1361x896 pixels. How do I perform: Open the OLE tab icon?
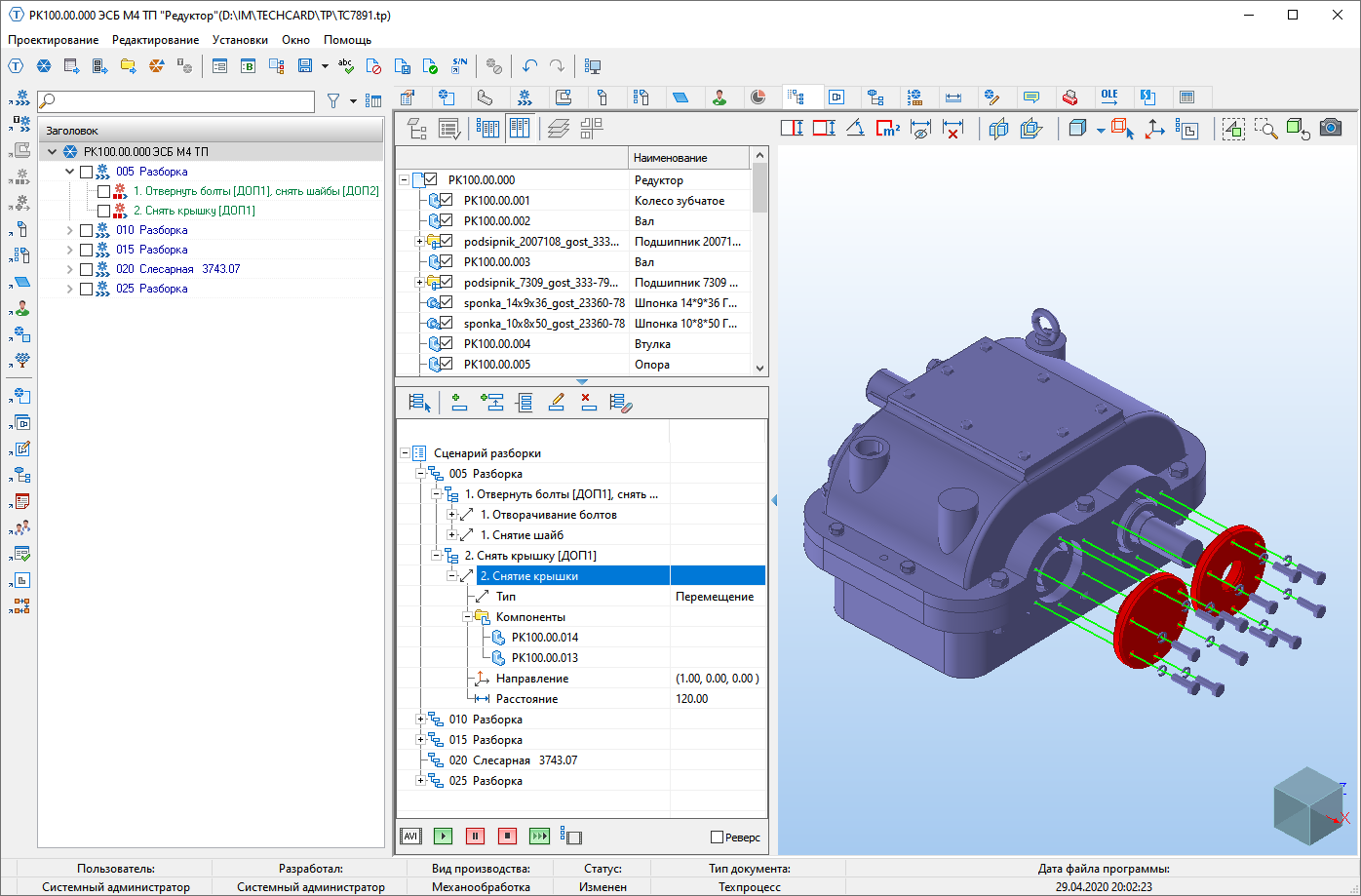[1109, 97]
